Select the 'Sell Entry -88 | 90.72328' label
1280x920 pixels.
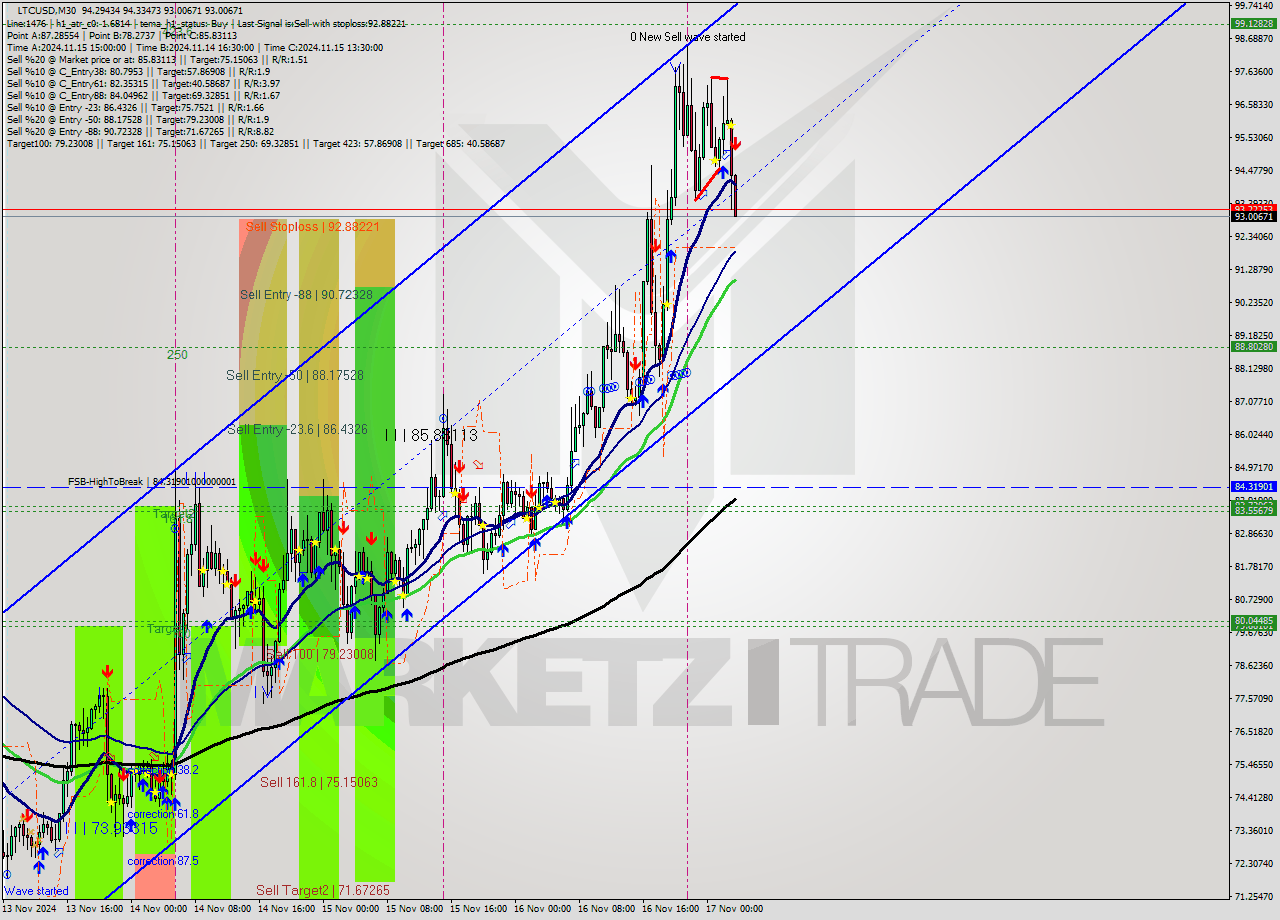tap(306, 295)
